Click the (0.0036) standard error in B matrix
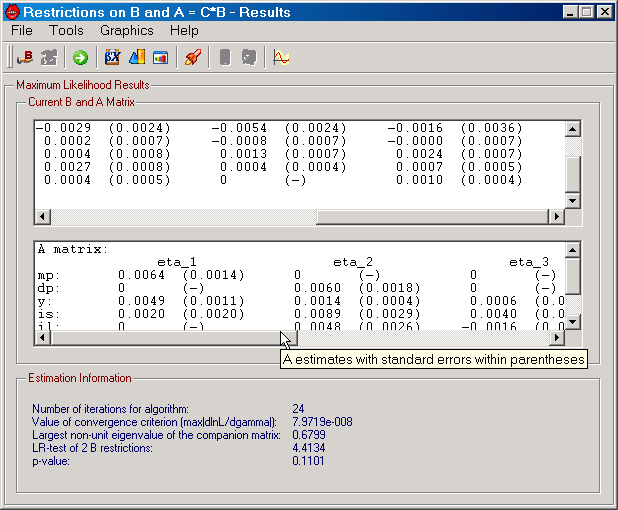618x510 pixels. 491,128
